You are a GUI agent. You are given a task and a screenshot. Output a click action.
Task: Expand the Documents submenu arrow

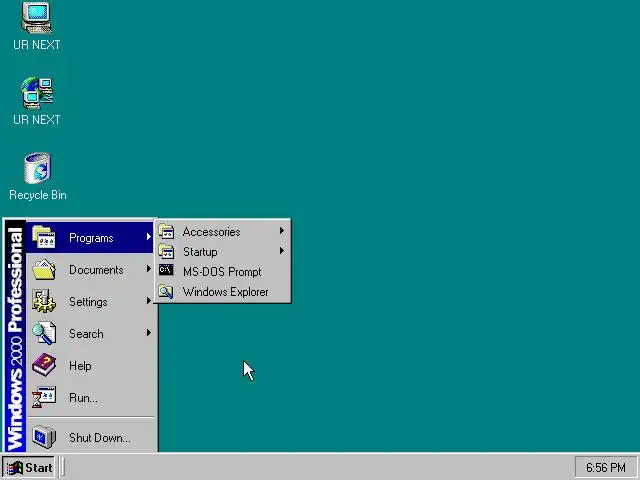coord(149,269)
